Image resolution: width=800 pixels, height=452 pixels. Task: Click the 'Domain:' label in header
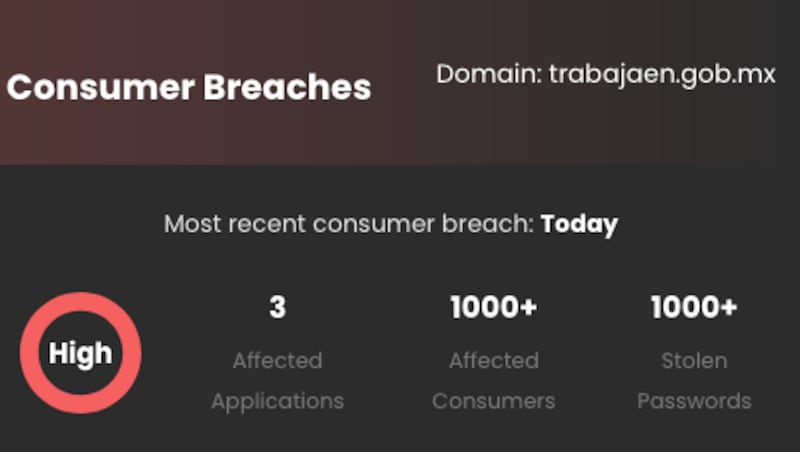pyautogui.click(x=489, y=74)
